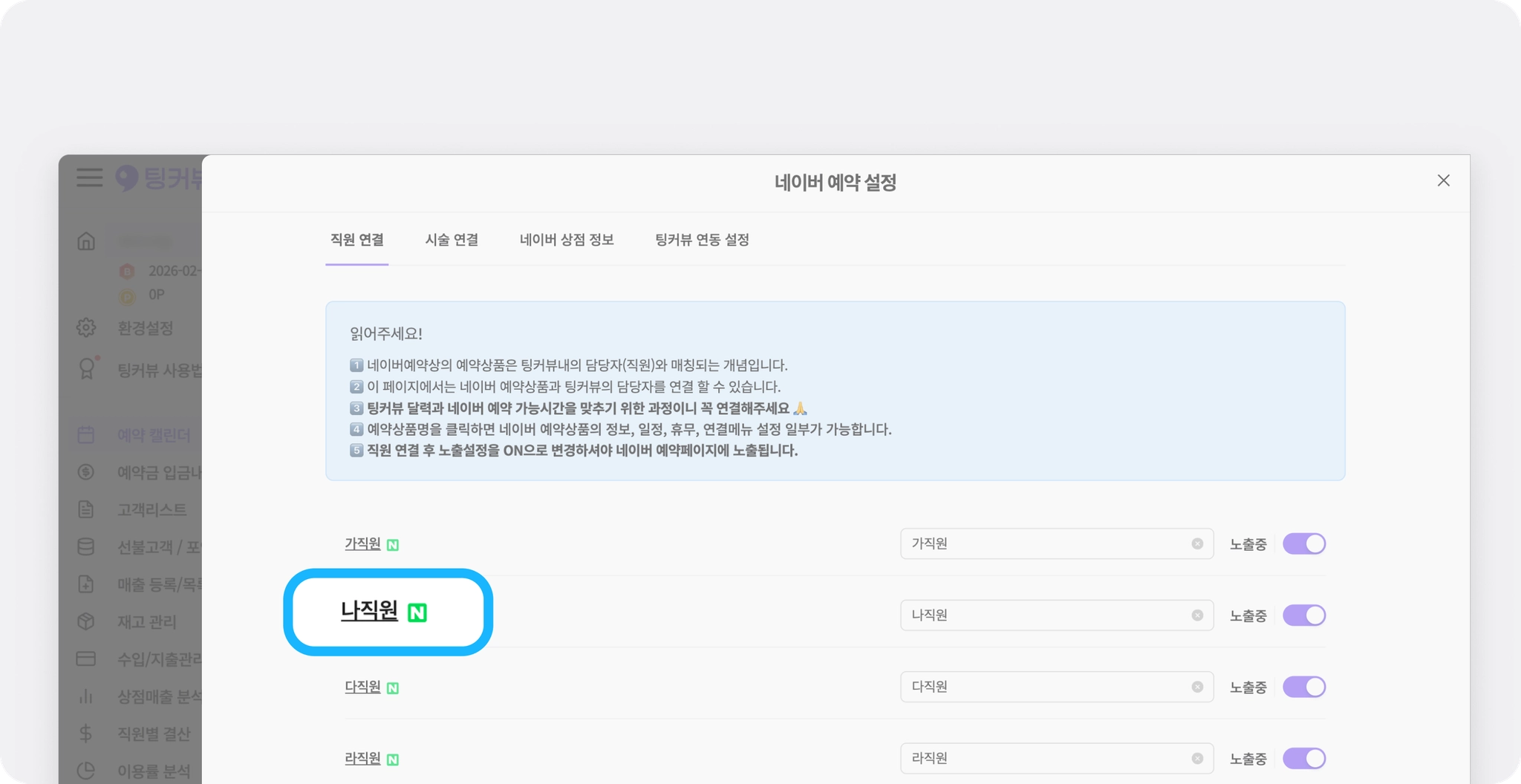Click the Naver N icon beside 라직원
The image size is (1521, 784).
[x=393, y=759]
